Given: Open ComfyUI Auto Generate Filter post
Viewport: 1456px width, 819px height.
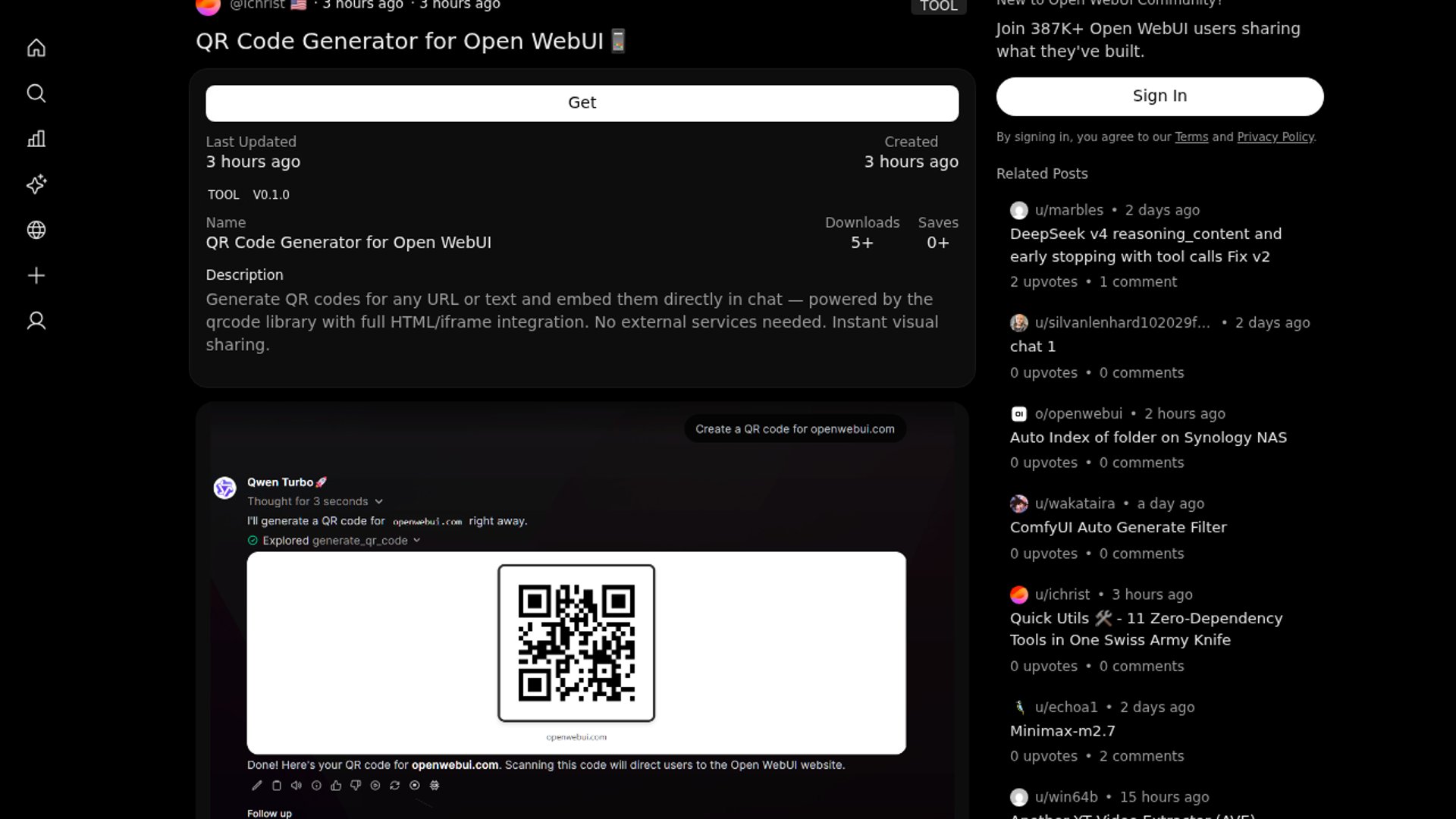Looking at the screenshot, I should tap(1118, 527).
